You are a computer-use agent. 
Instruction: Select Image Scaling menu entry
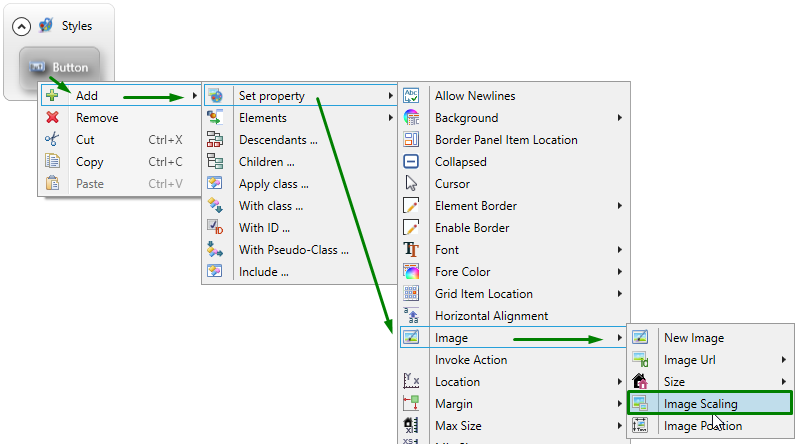(700, 404)
